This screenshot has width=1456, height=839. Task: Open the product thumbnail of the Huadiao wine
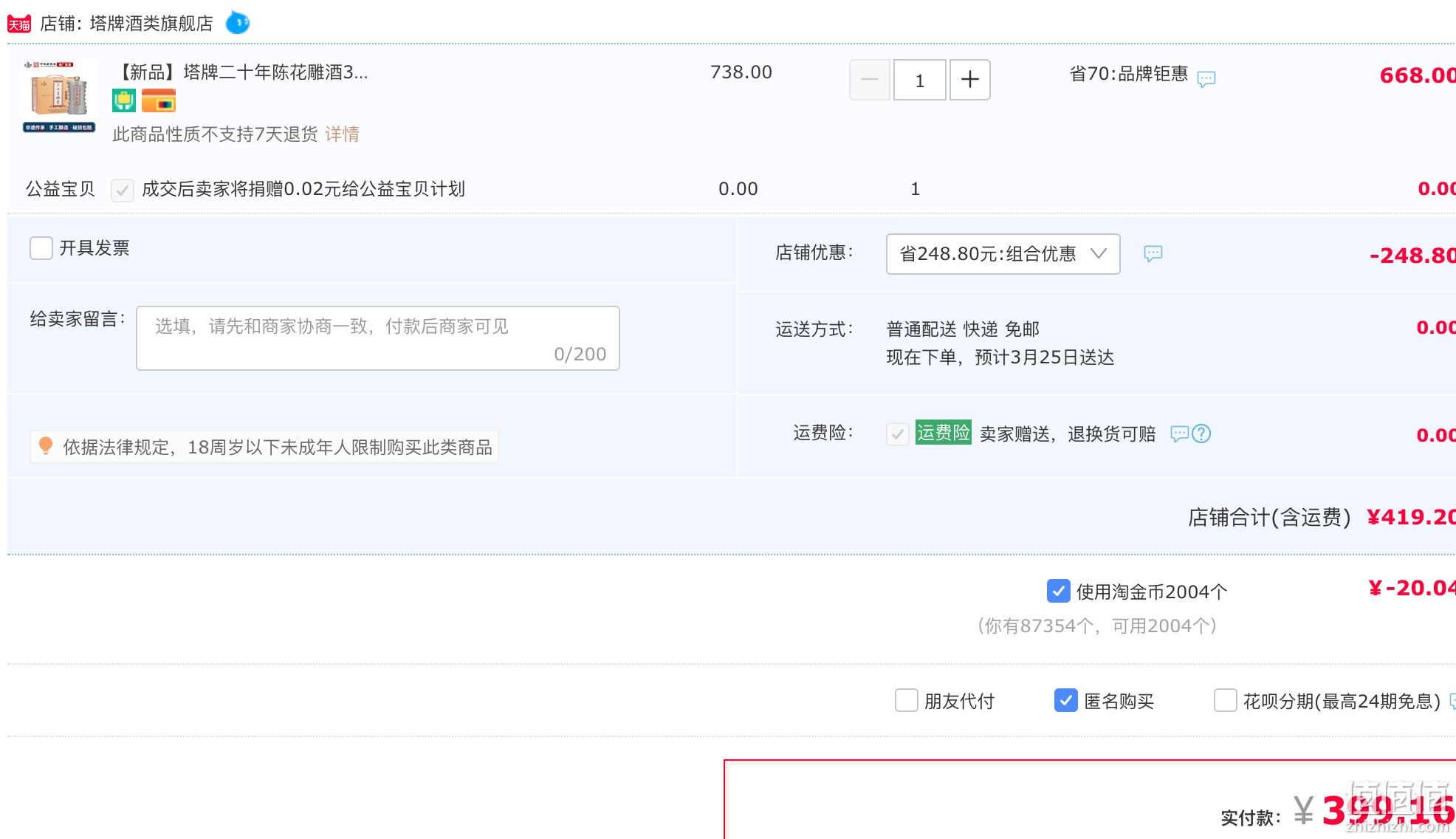click(x=59, y=96)
